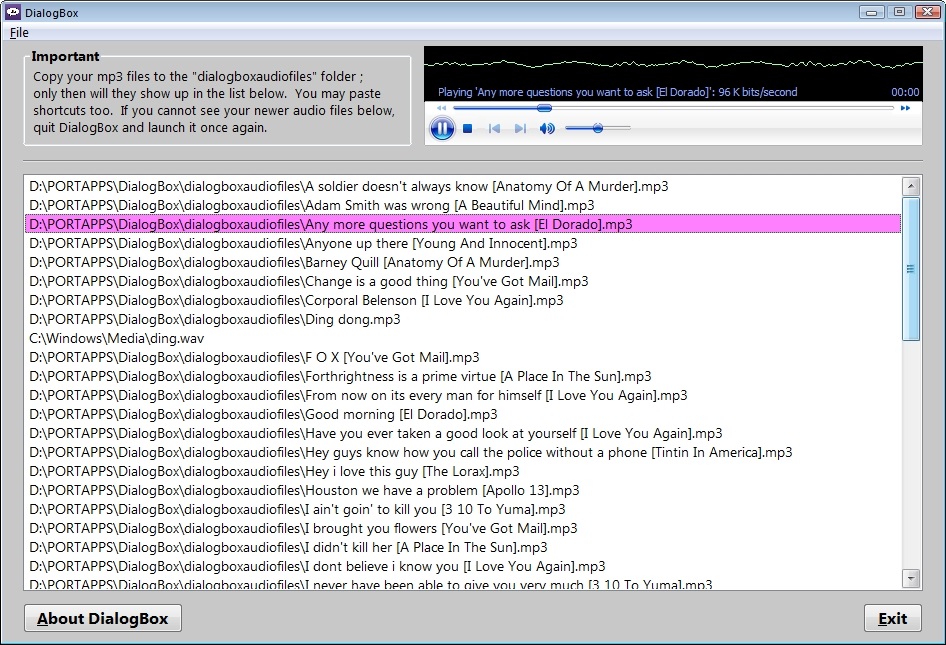The width and height of the screenshot is (946, 645).
Task: Click the vertical scrollbar thumb
Action: [x=910, y=268]
